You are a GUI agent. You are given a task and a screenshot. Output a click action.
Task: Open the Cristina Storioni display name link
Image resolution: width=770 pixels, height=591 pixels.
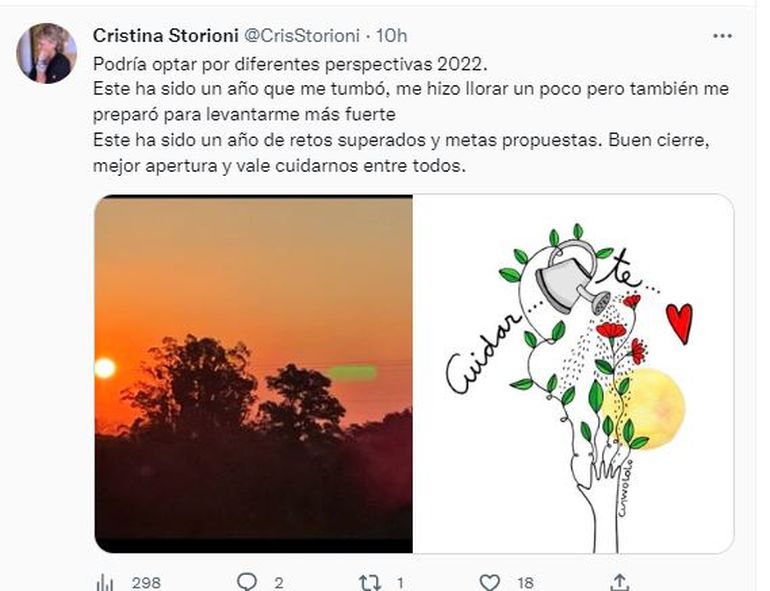point(165,36)
